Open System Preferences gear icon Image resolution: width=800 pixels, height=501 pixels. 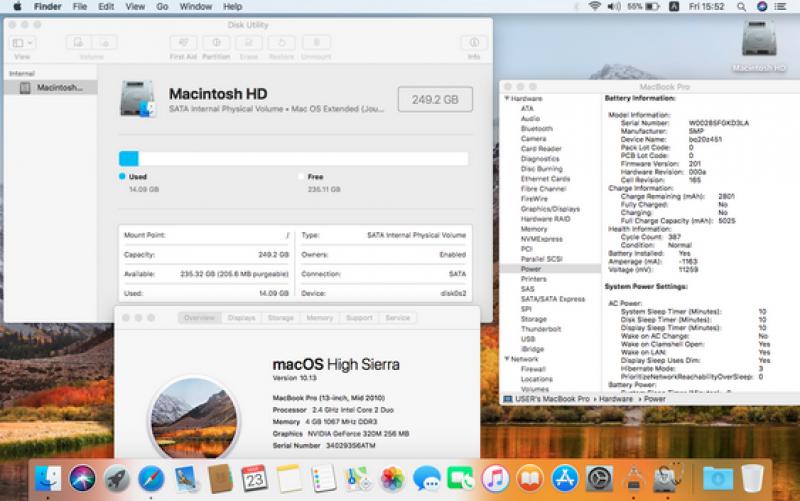[599, 479]
